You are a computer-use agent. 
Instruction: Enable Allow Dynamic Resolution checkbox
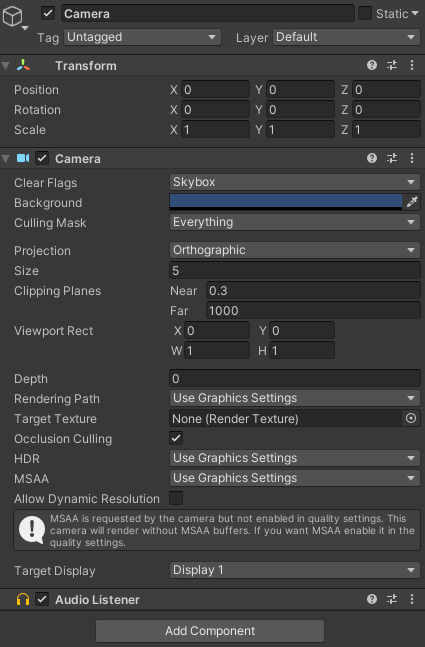(176, 498)
